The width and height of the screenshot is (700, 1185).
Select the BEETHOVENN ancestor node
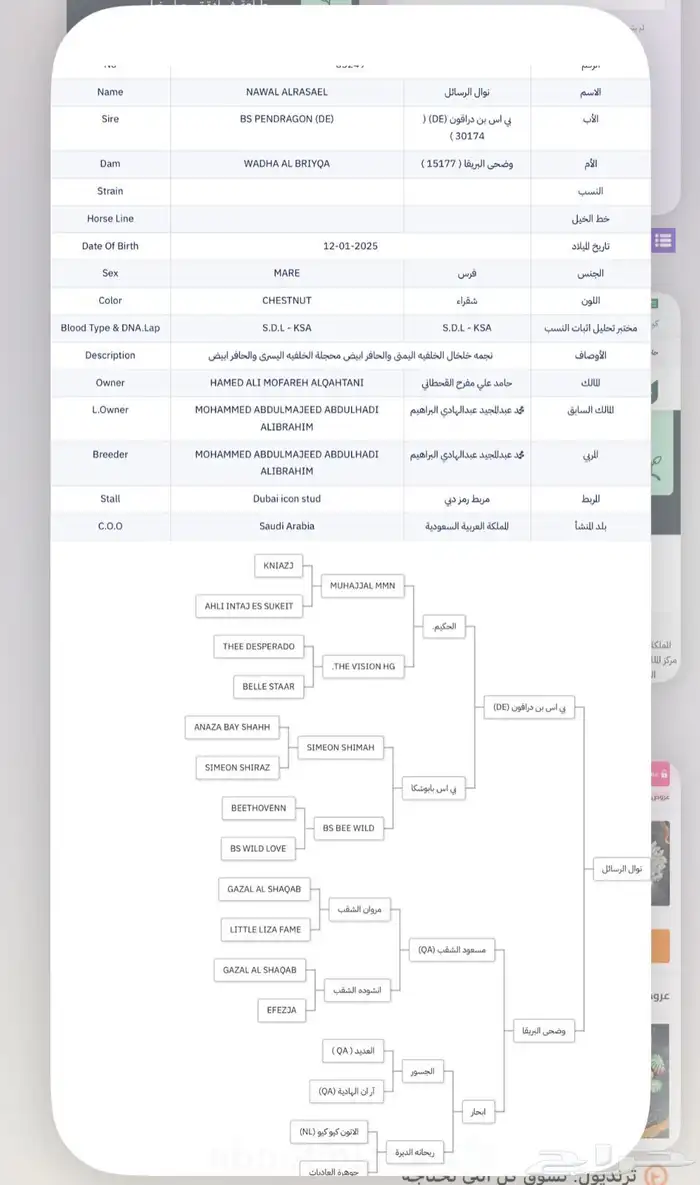[259, 808]
